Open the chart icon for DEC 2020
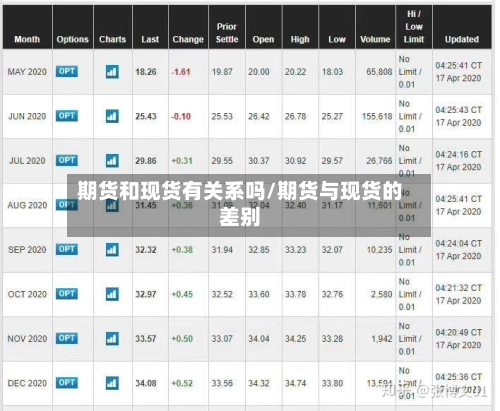Viewport: 500px width, 411px height. click(112, 383)
